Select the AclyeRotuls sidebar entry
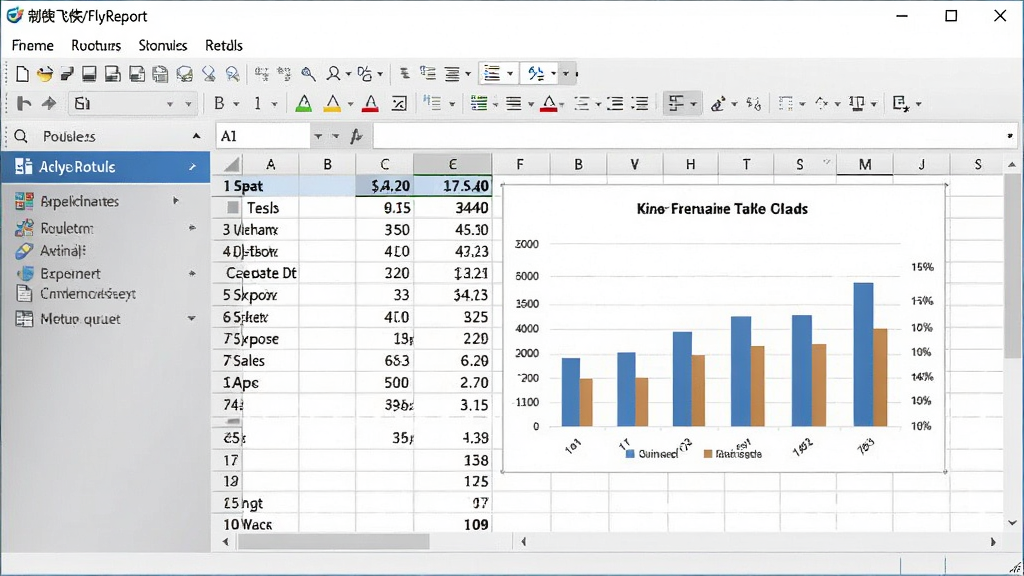Viewport: 1024px width, 576px height. click(105, 167)
